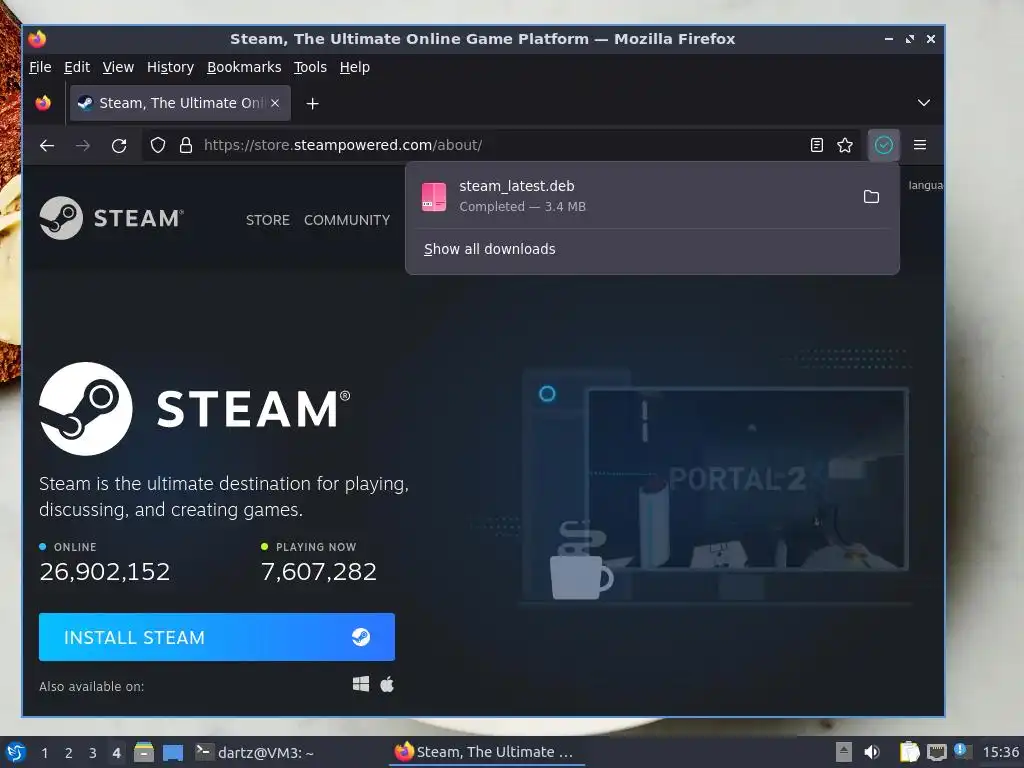Open the COMMUNITY navigation link

[347, 220]
